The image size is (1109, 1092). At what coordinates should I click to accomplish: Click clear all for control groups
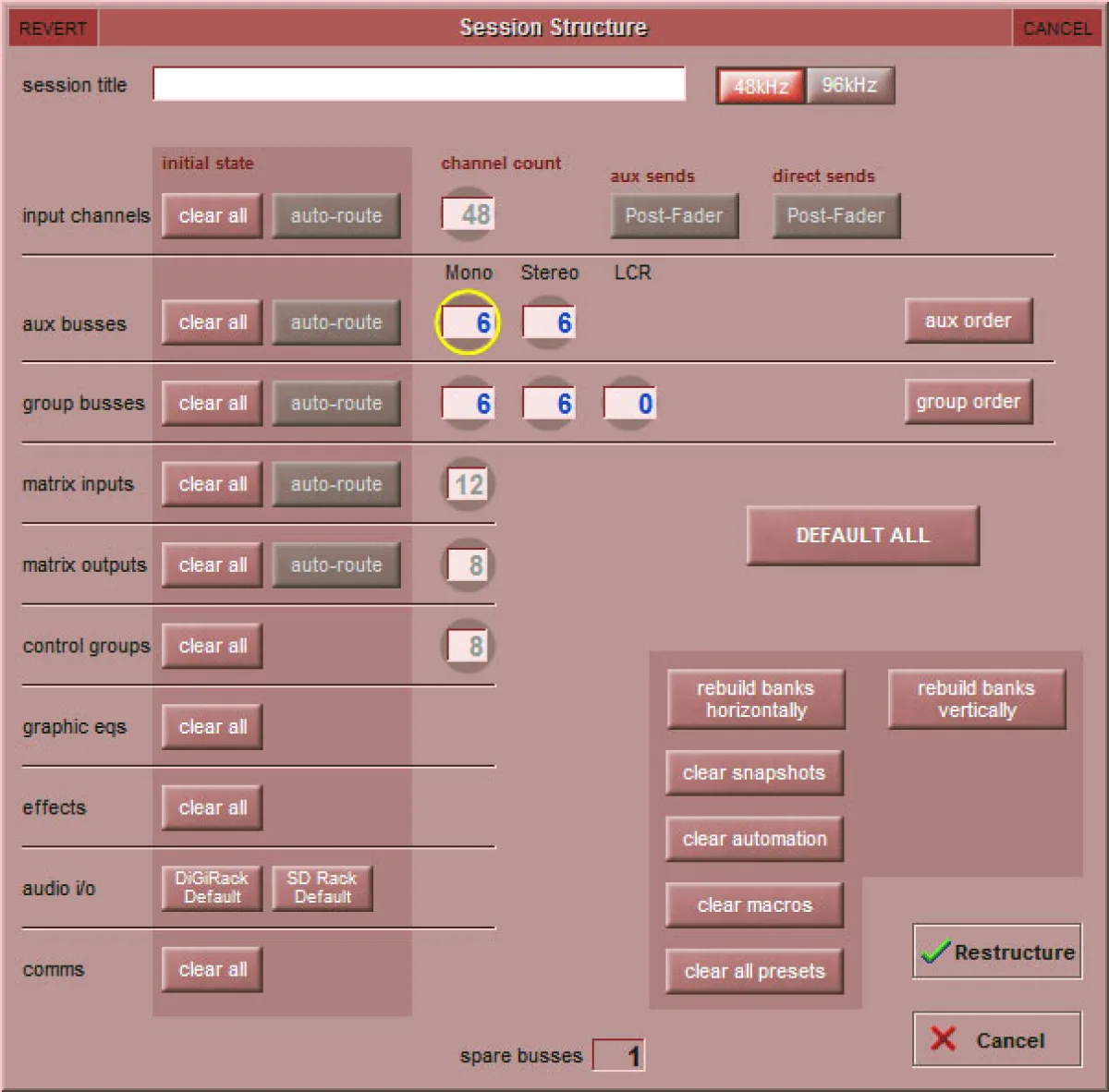point(213,646)
